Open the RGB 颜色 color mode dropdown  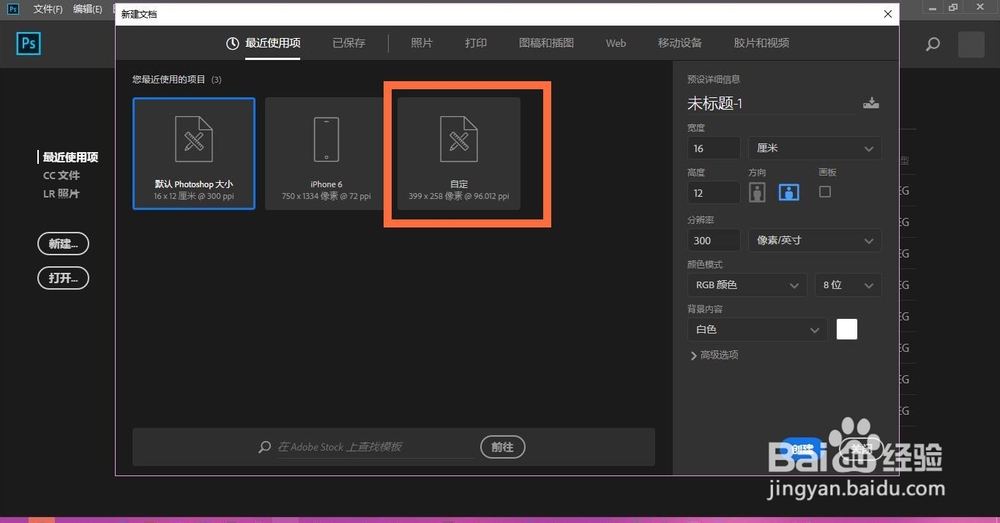[x=747, y=285]
